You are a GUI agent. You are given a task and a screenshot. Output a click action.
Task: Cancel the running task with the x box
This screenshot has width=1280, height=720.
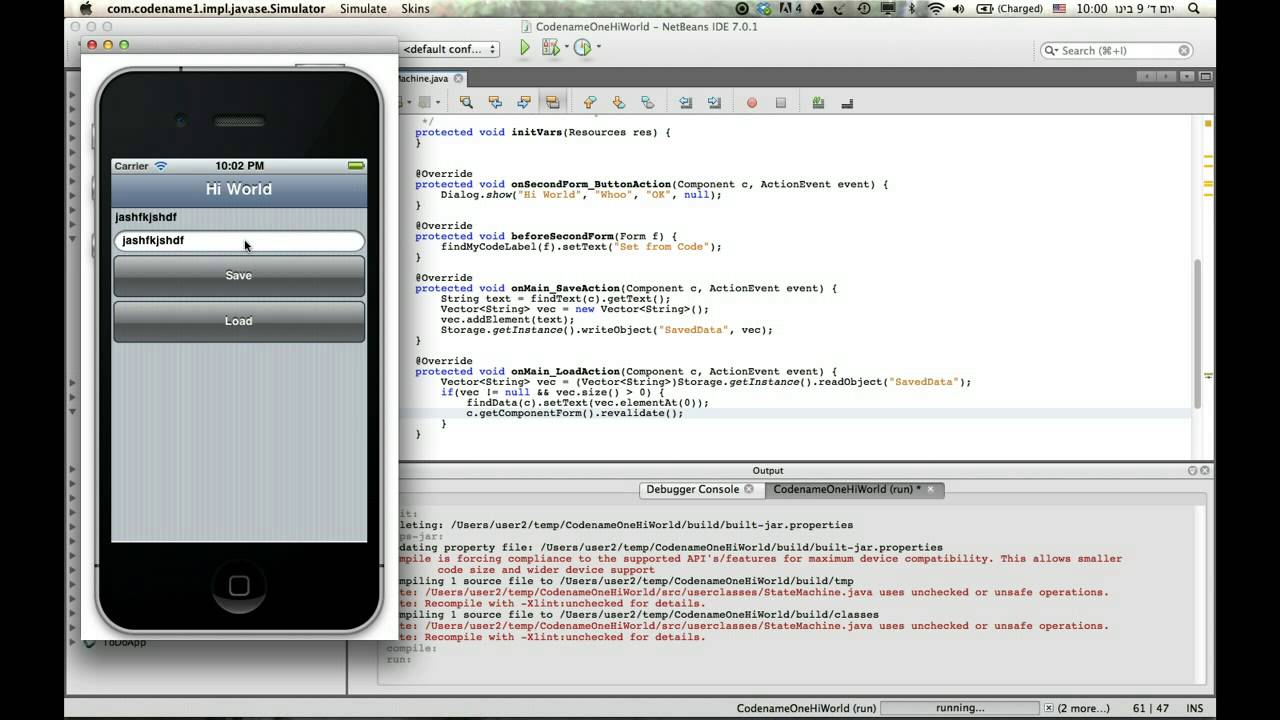(1046, 708)
